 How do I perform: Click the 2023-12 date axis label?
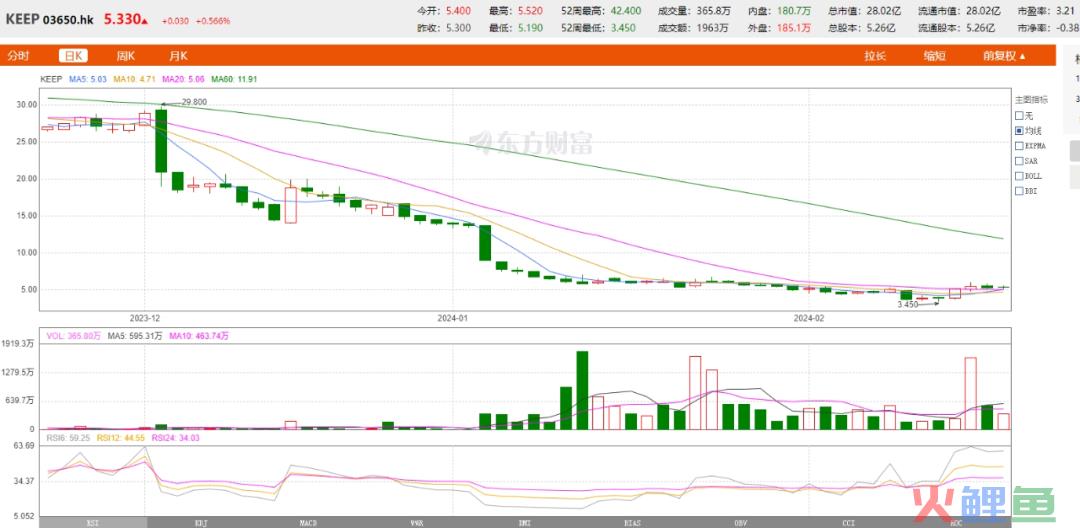[145, 318]
